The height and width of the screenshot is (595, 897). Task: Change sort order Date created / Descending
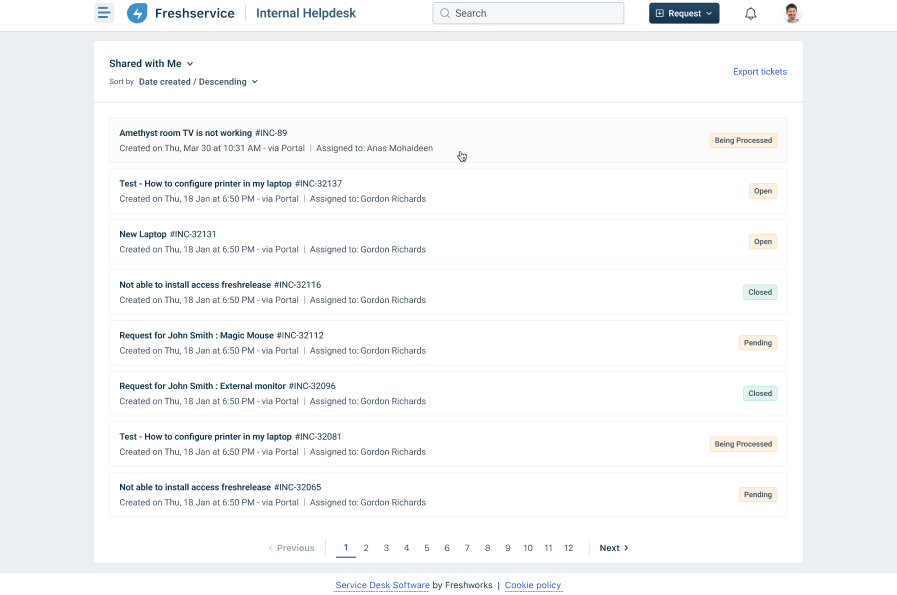(x=198, y=82)
